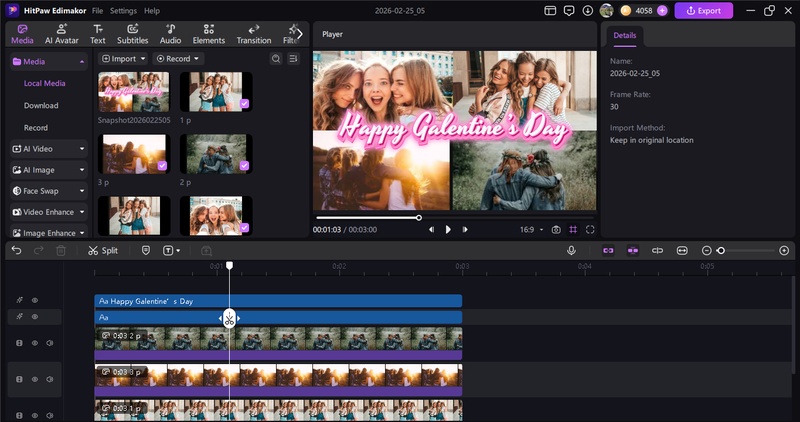Click the player progress bar handle
The width and height of the screenshot is (800, 422).
click(x=419, y=218)
